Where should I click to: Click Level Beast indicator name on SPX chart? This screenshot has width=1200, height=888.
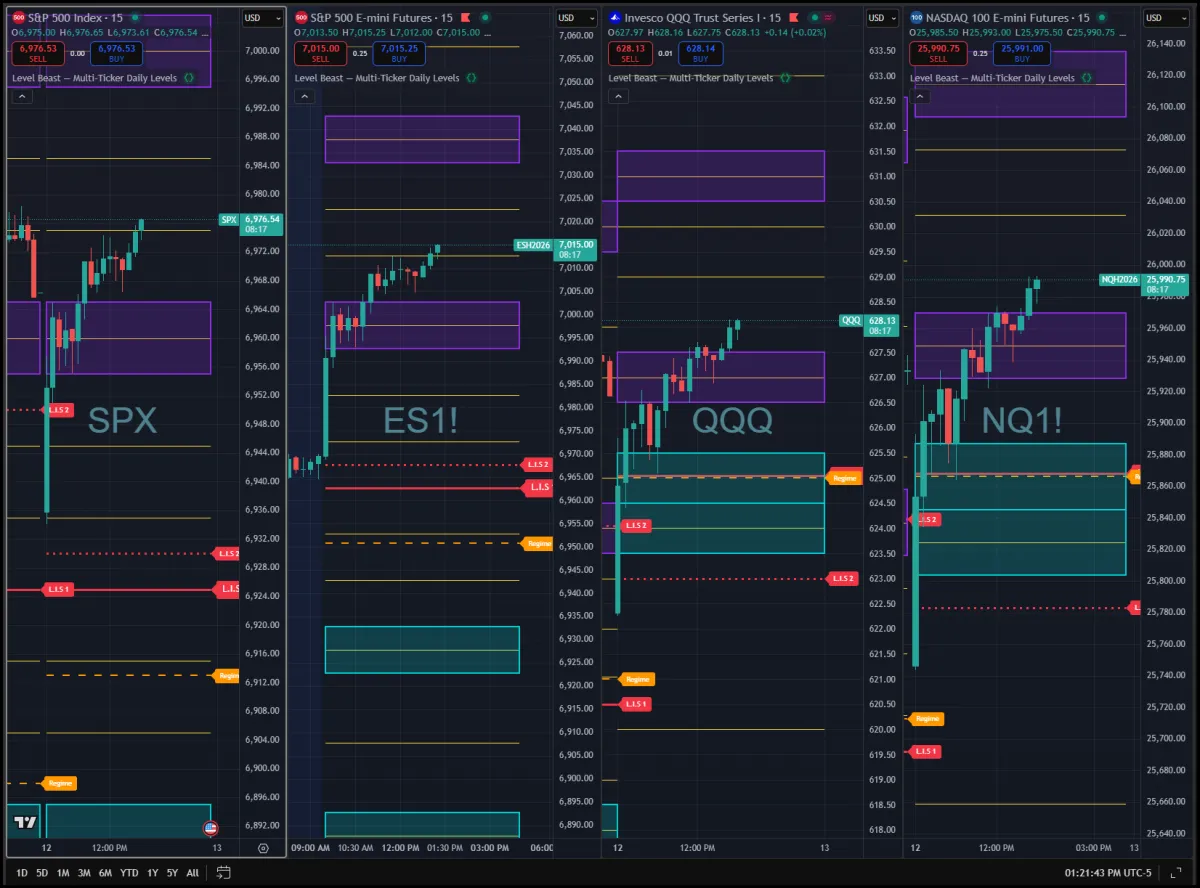pos(95,77)
